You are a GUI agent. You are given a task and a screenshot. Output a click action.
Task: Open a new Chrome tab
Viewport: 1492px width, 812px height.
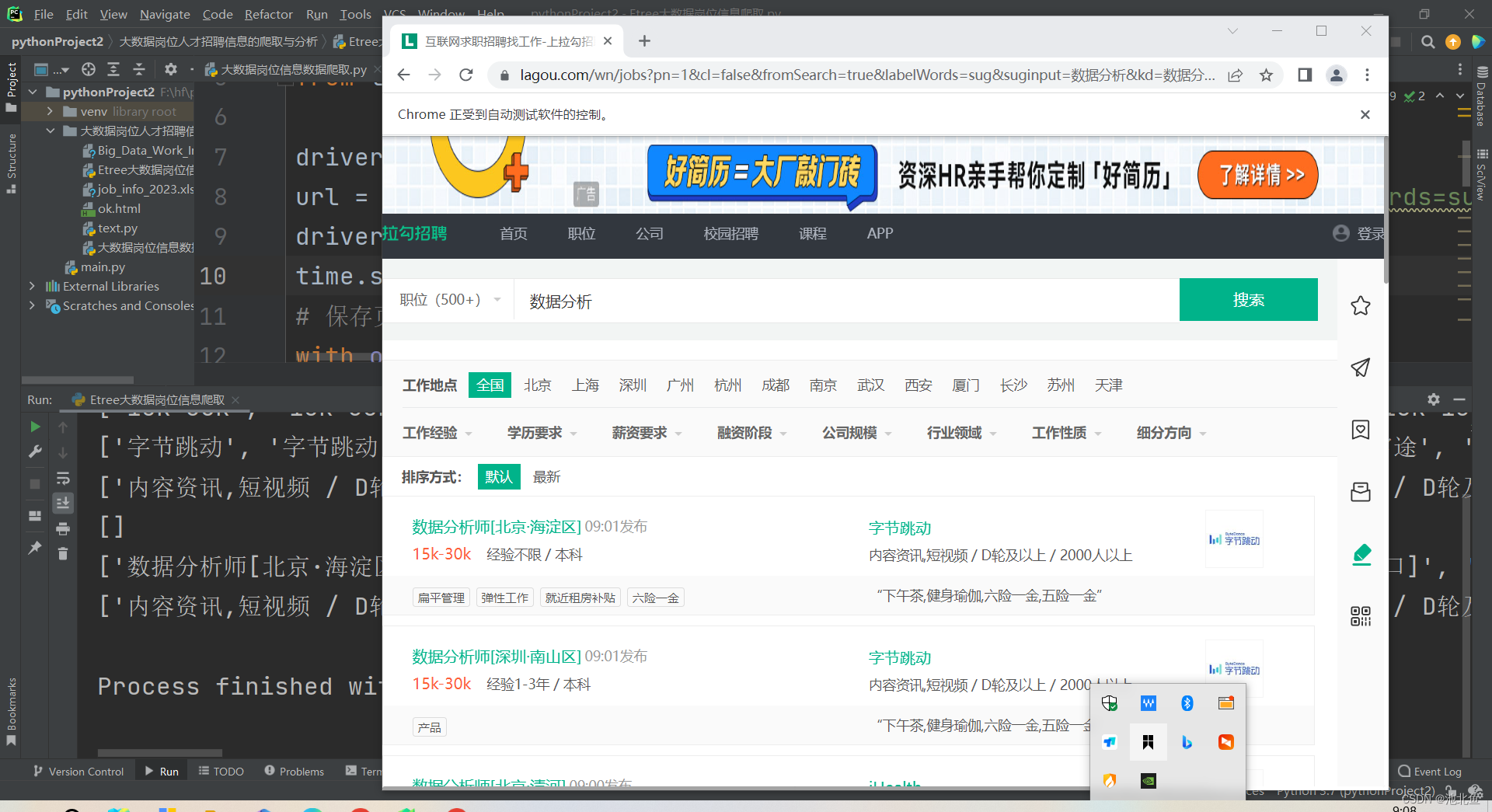644,41
